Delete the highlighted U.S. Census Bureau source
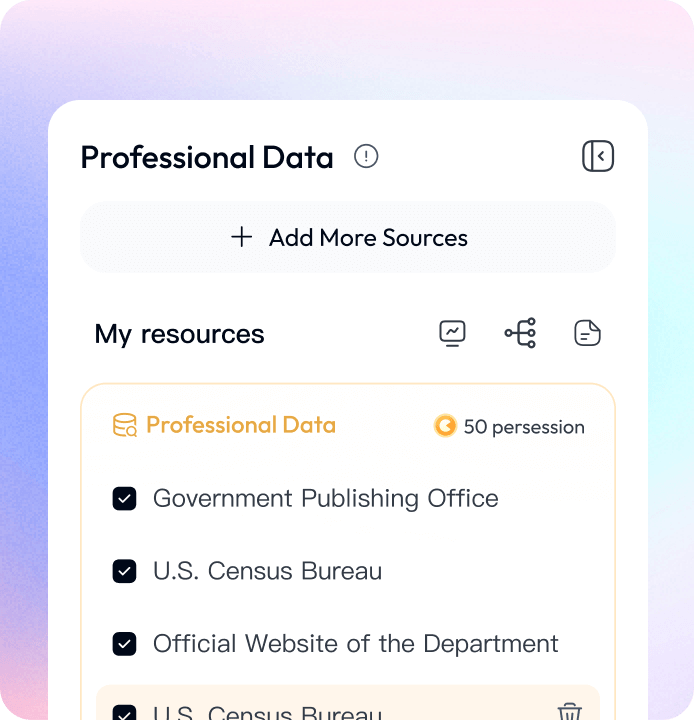 [569, 712]
